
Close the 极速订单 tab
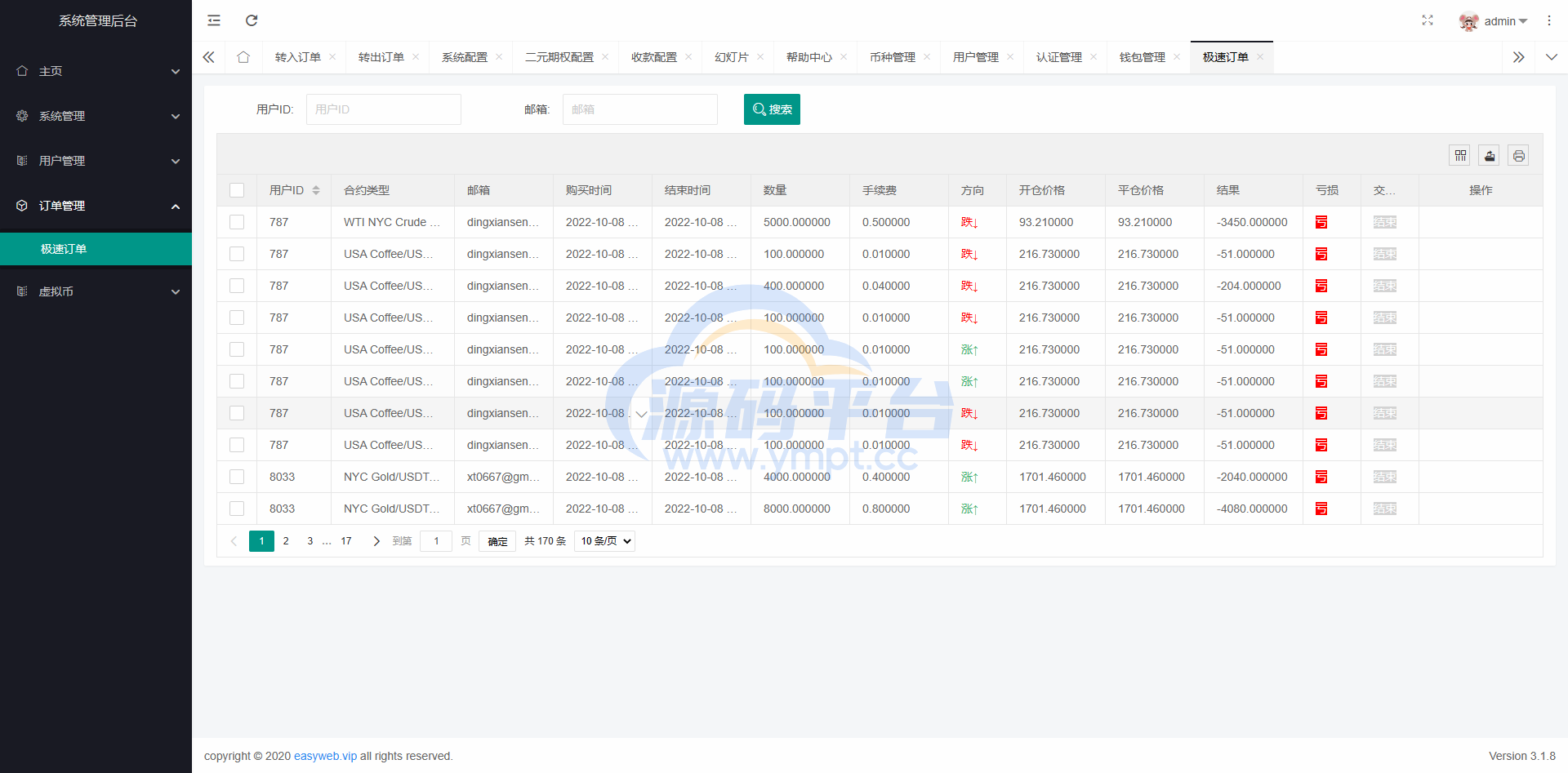coord(1260,57)
